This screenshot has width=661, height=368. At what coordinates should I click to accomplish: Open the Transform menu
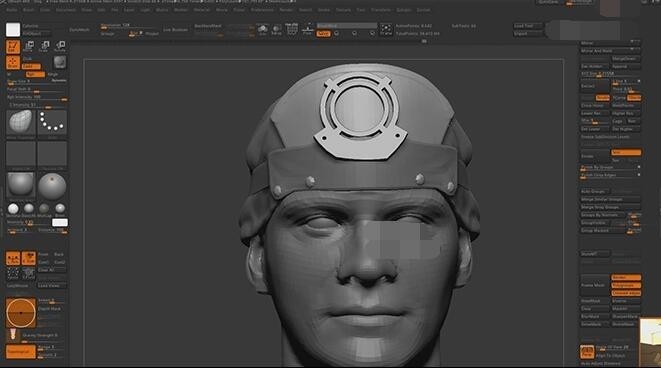click(381, 10)
